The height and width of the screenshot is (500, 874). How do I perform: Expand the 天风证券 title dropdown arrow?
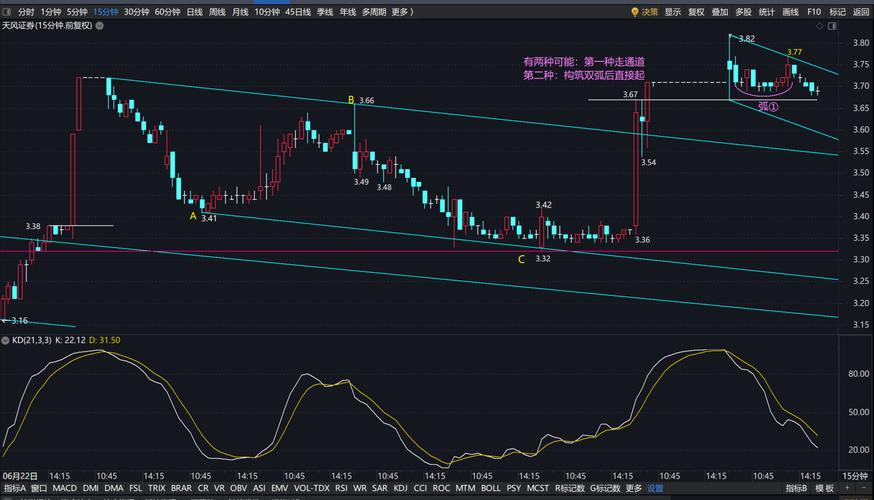coord(100,26)
